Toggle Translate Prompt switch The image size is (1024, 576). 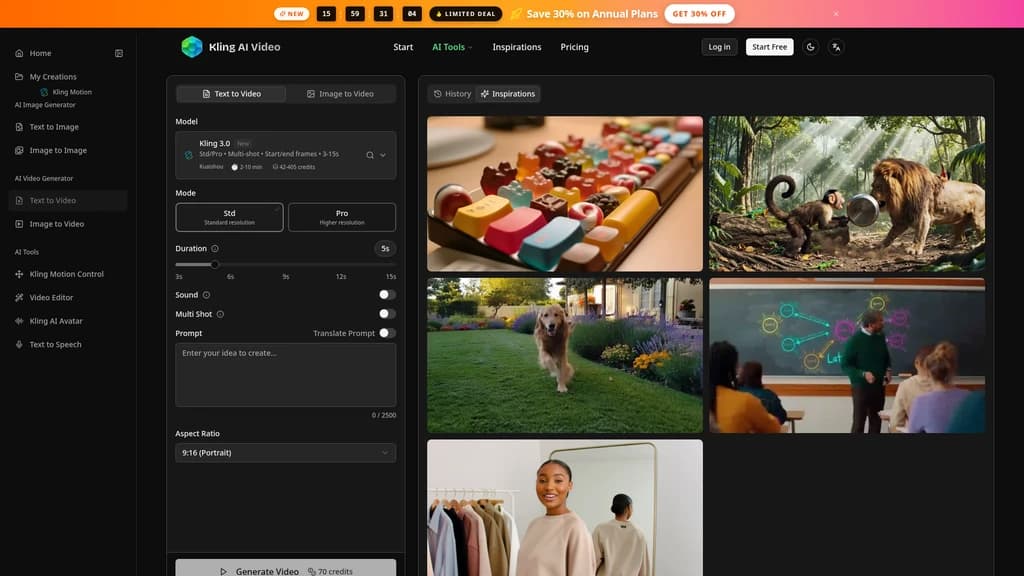point(387,333)
